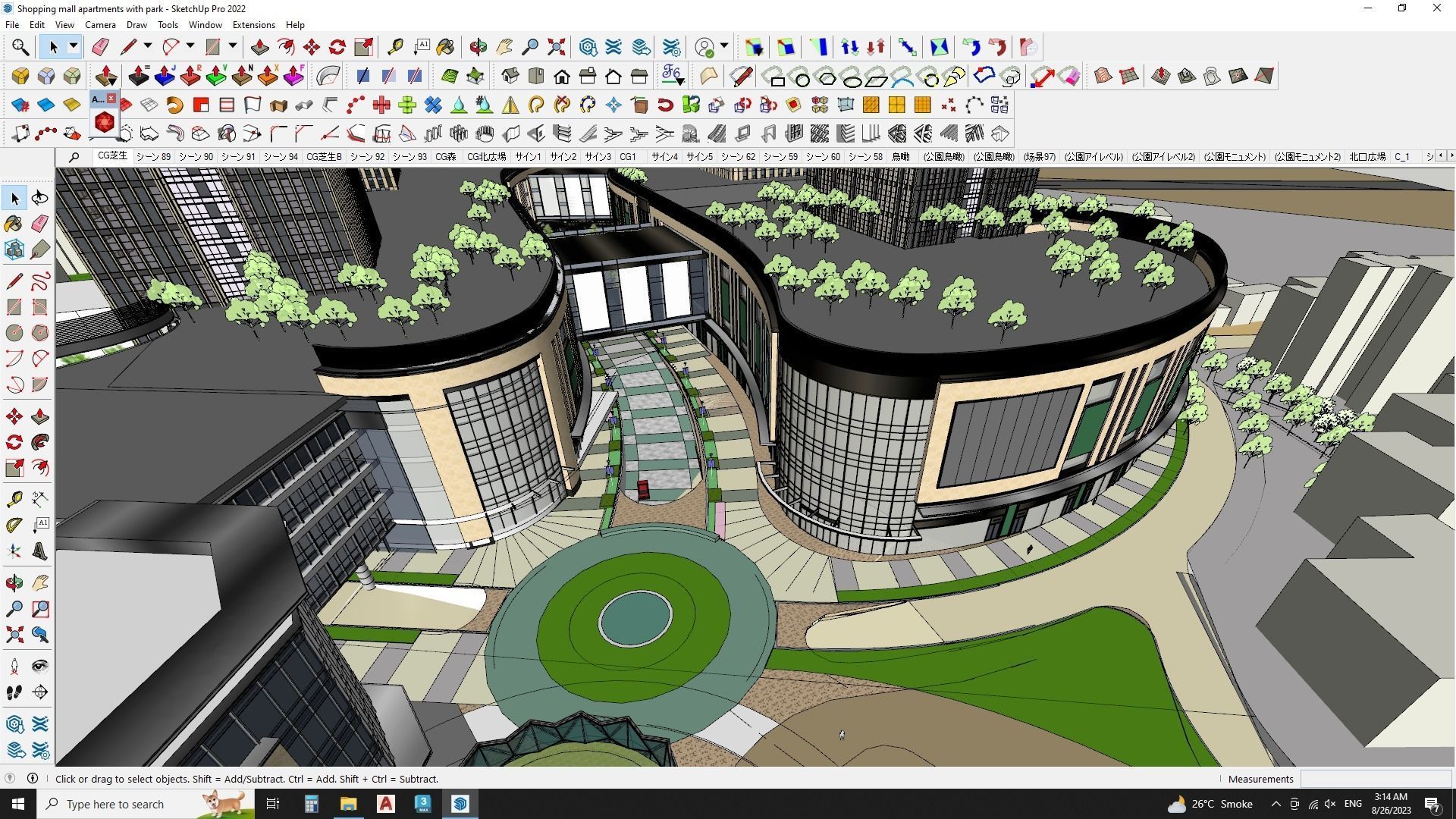Image resolution: width=1456 pixels, height=819 pixels.
Task: Select the Rectangle tool in left toolbar
Action: pos(14,307)
